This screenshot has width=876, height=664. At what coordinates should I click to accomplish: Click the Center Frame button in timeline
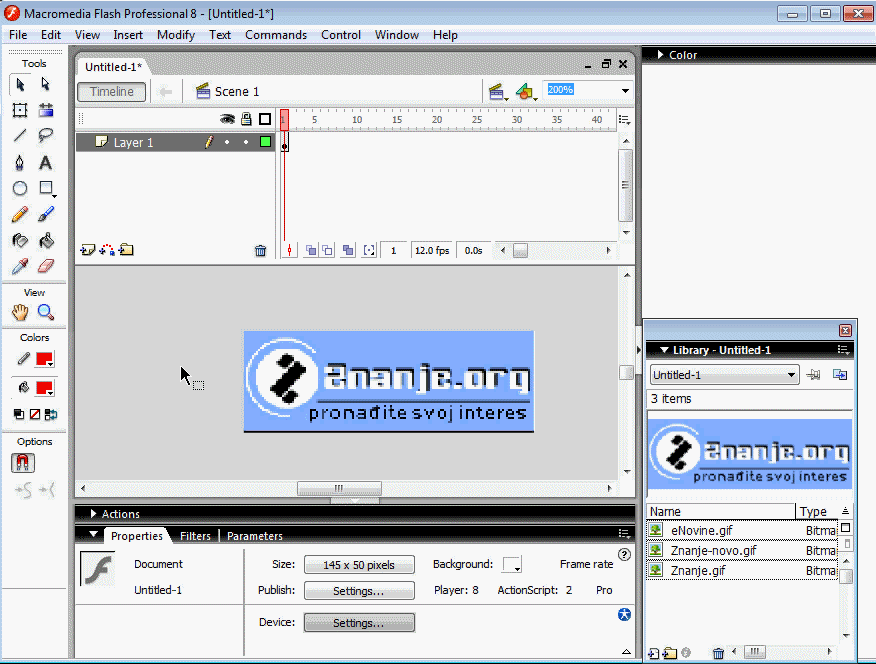tap(289, 251)
